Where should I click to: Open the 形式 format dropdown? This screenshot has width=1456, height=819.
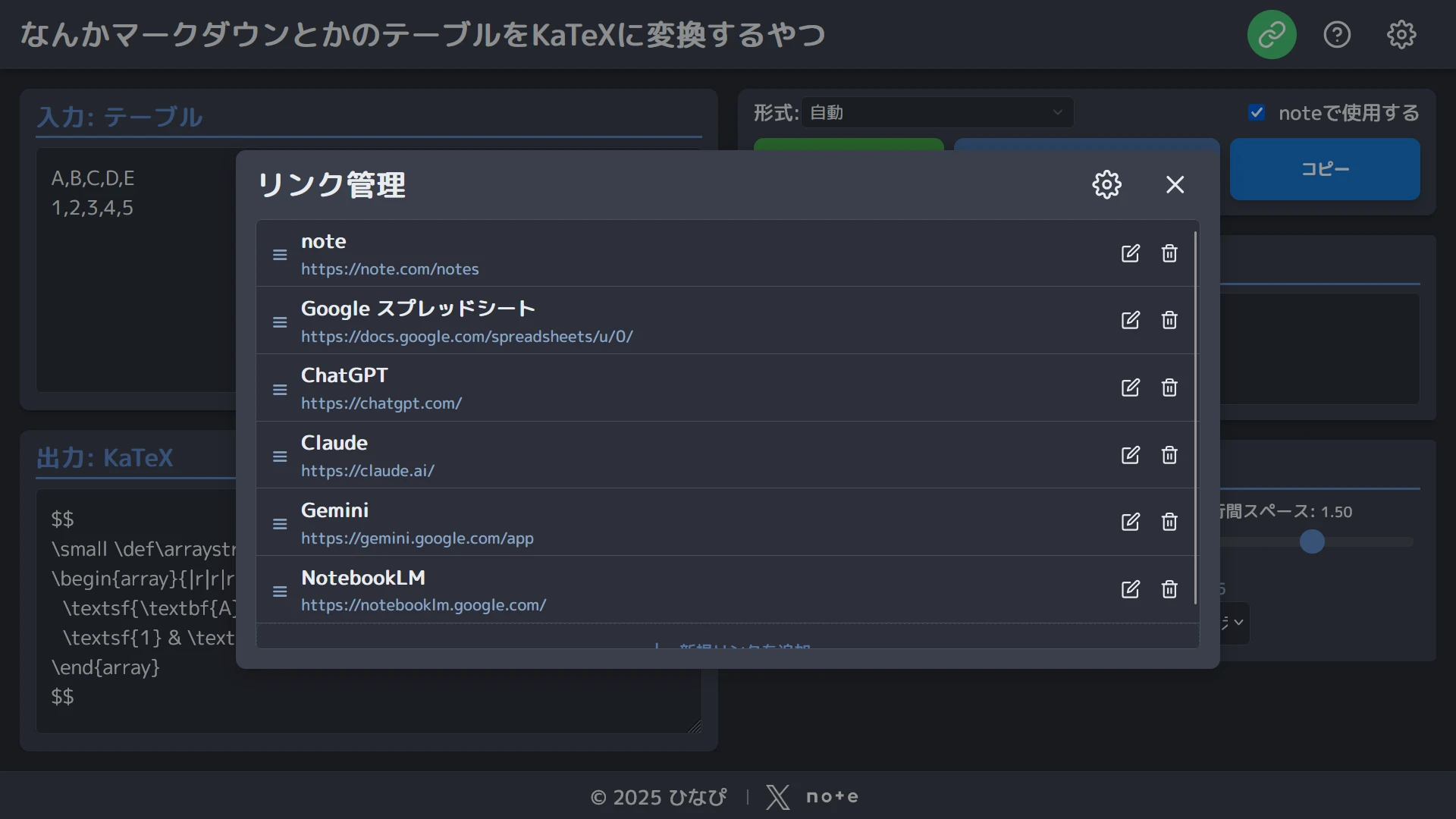[937, 113]
